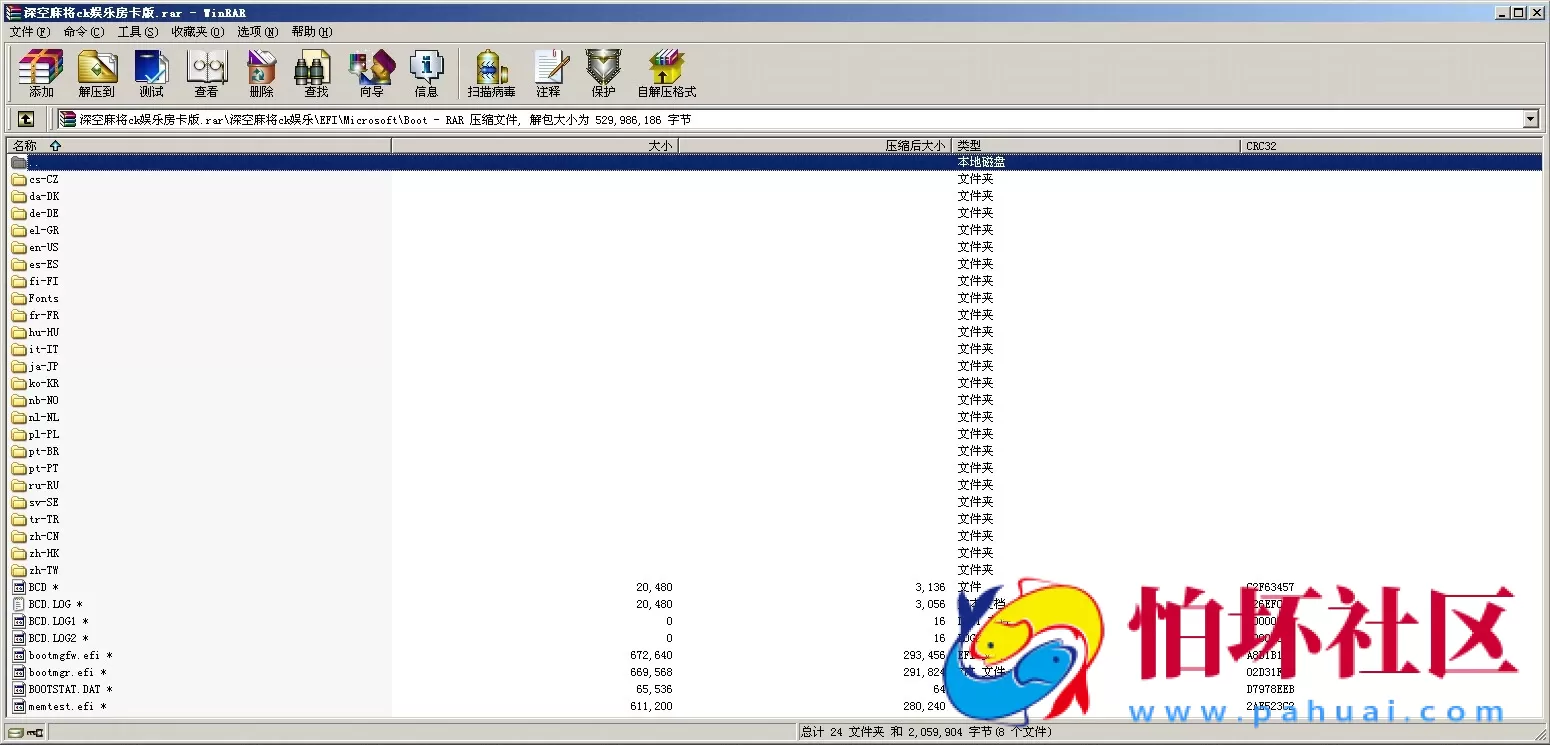Select the zh-CN folder

pyautogui.click(x=44, y=537)
